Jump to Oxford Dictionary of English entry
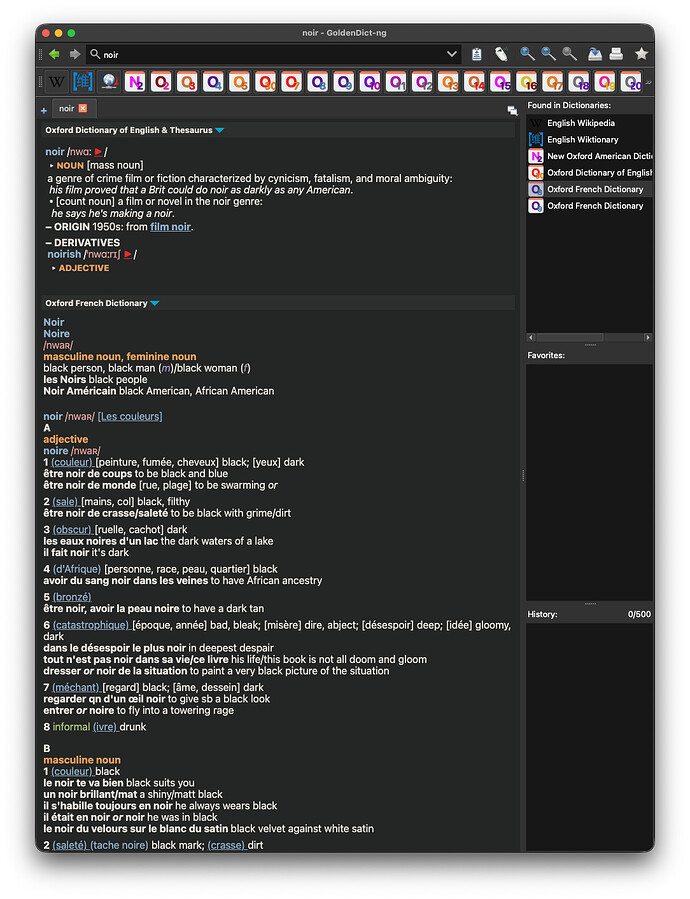 [x=590, y=173]
